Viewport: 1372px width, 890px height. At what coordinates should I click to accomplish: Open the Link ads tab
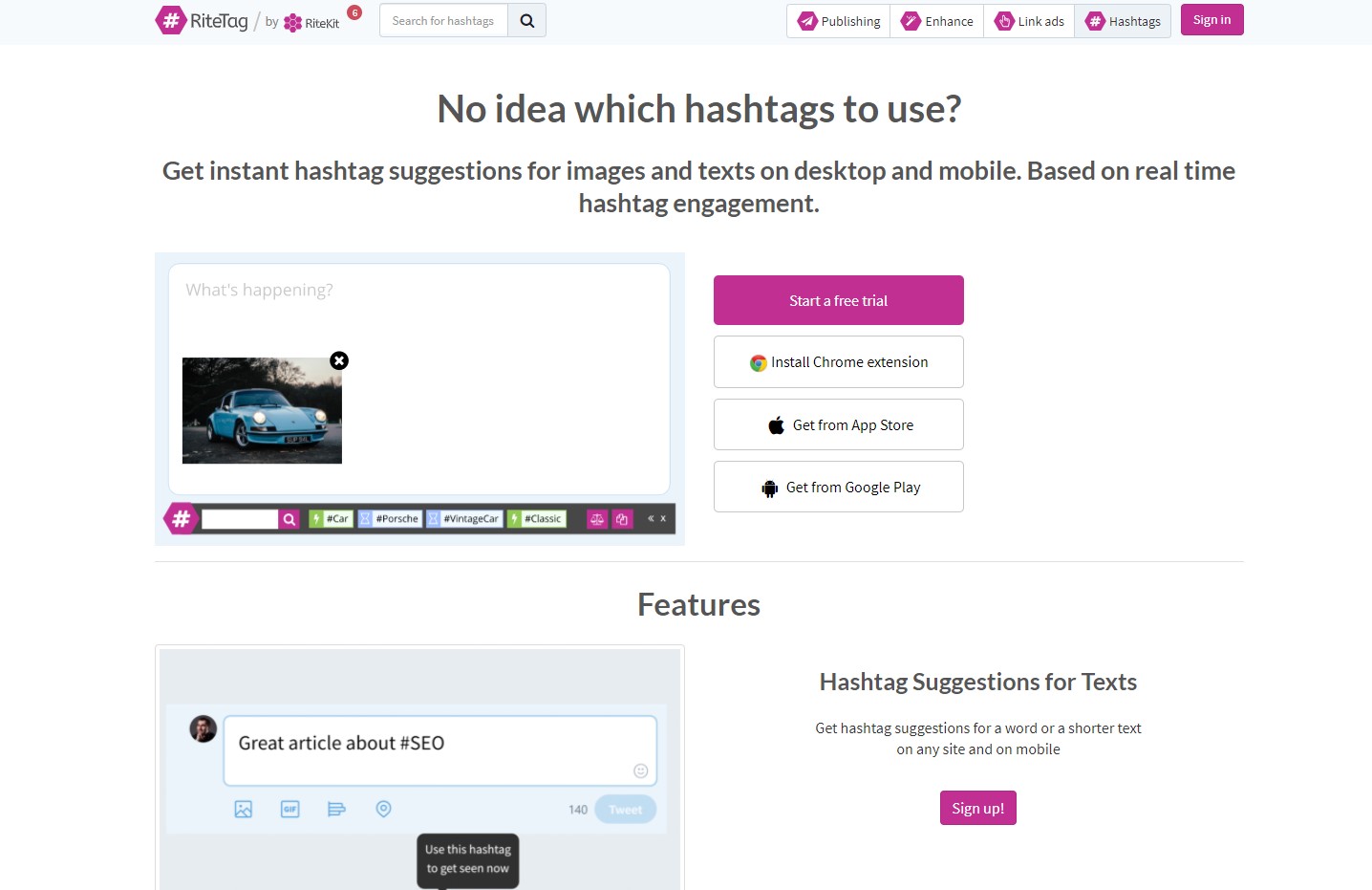pyautogui.click(x=1029, y=21)
